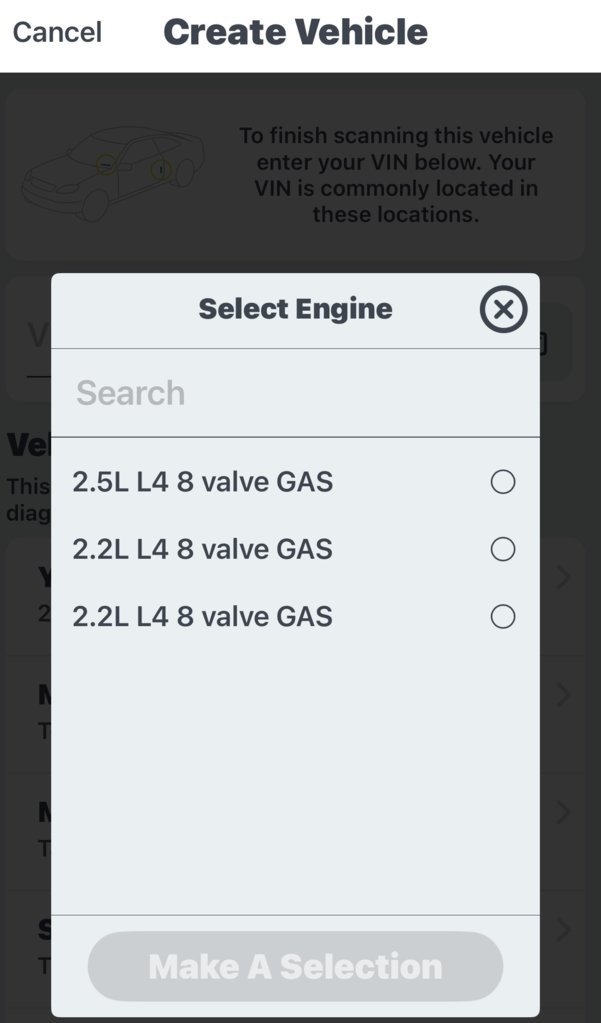Open the last dimmed row chevron beside the button
The image size is (601, 1023).
(x=563, y=929)
